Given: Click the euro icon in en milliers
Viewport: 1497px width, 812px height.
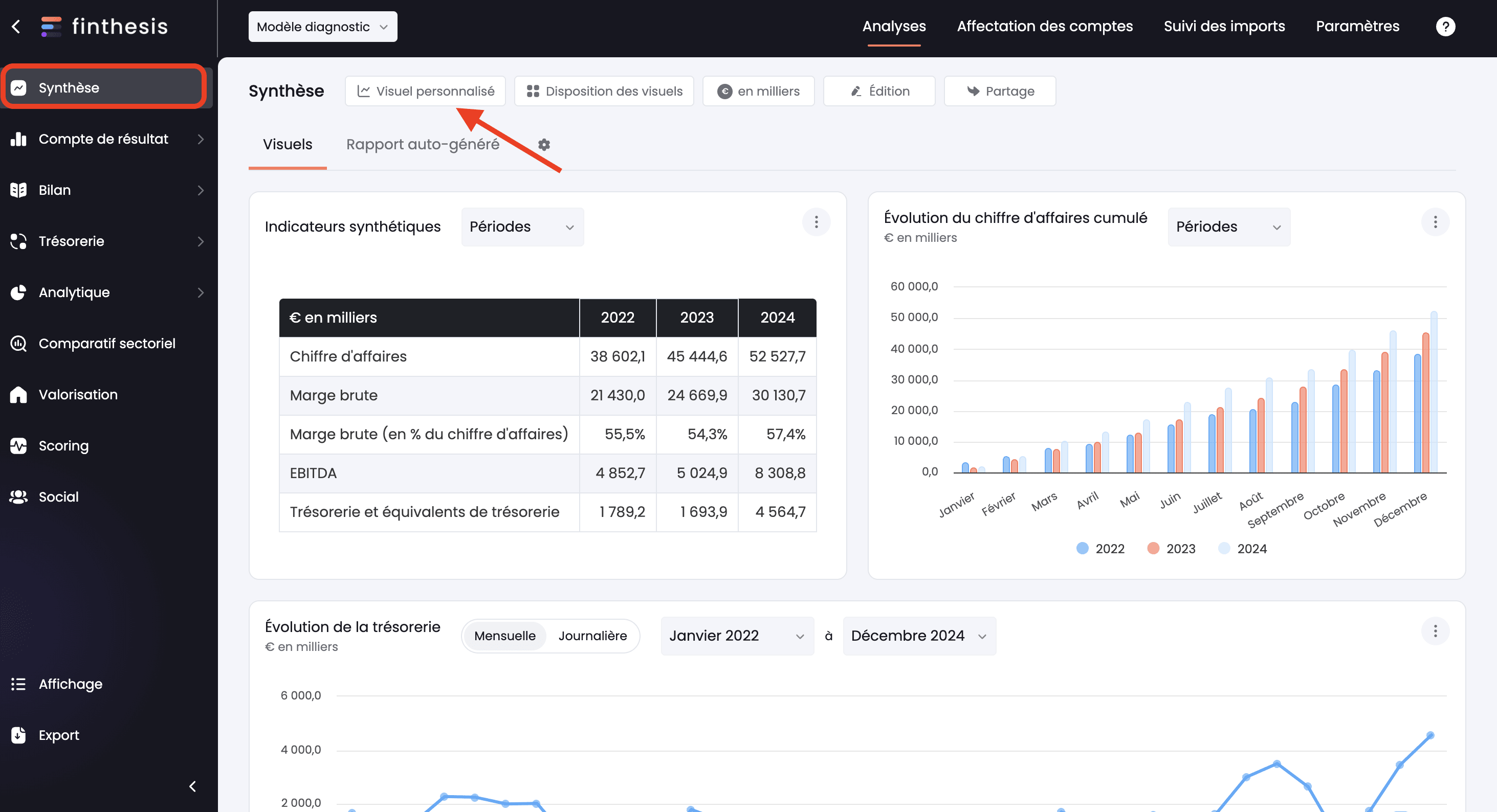Looking at the screenshot, I should 724,91.
